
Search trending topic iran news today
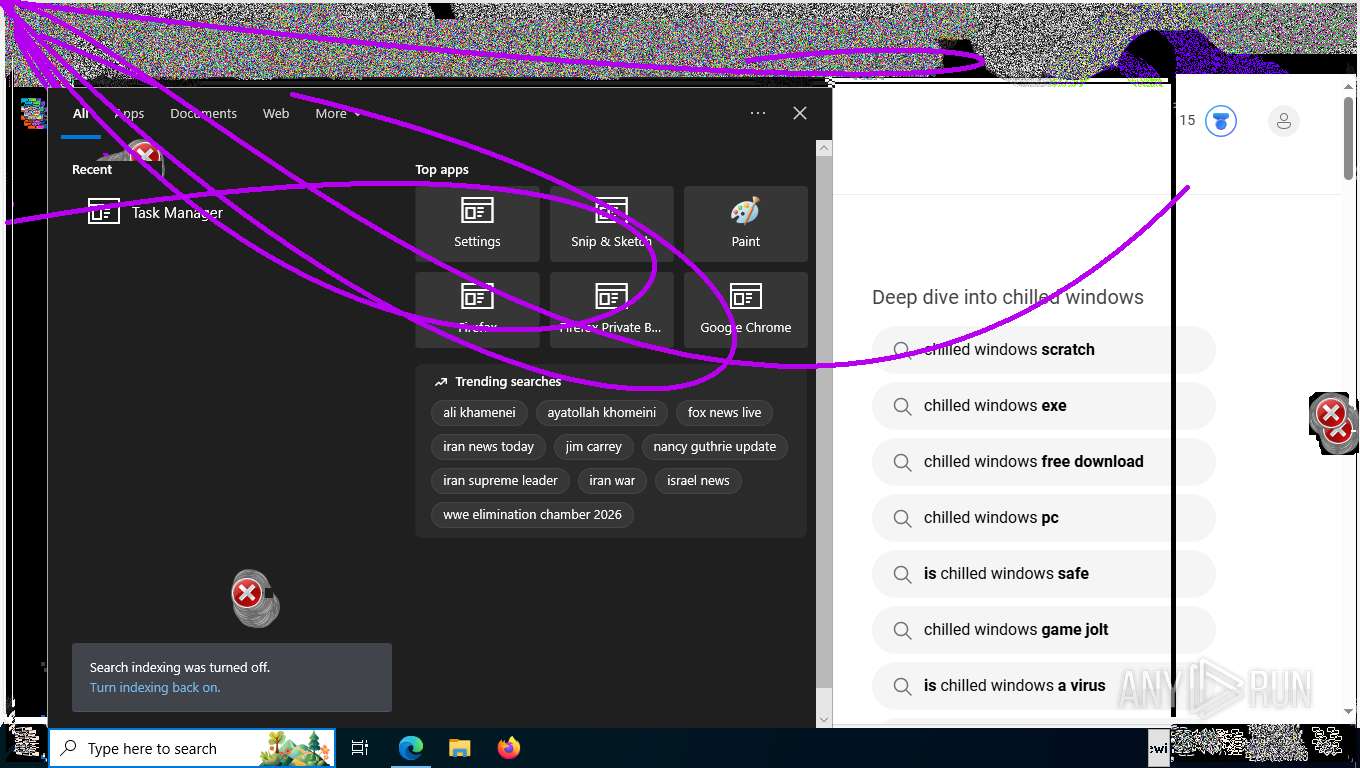click(488, 446)
